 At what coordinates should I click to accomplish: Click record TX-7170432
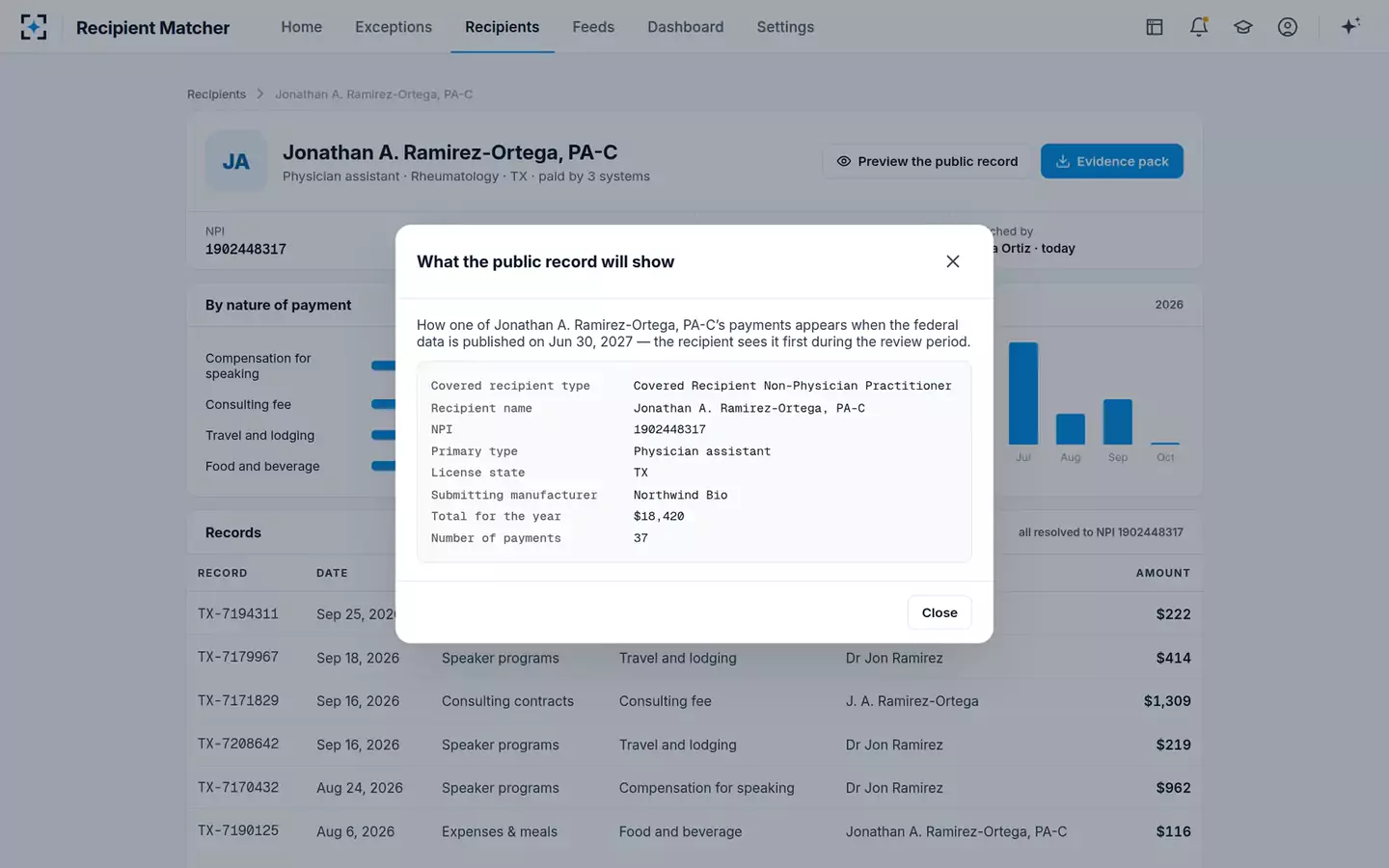[x=238, y=787]
